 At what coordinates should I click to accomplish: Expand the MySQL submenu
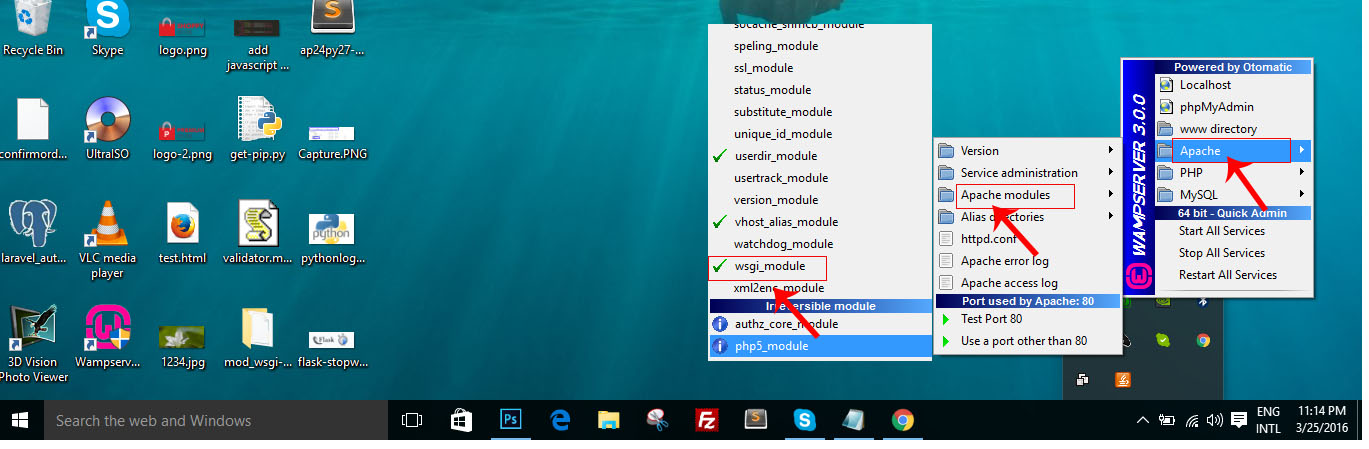(1232, 195)
